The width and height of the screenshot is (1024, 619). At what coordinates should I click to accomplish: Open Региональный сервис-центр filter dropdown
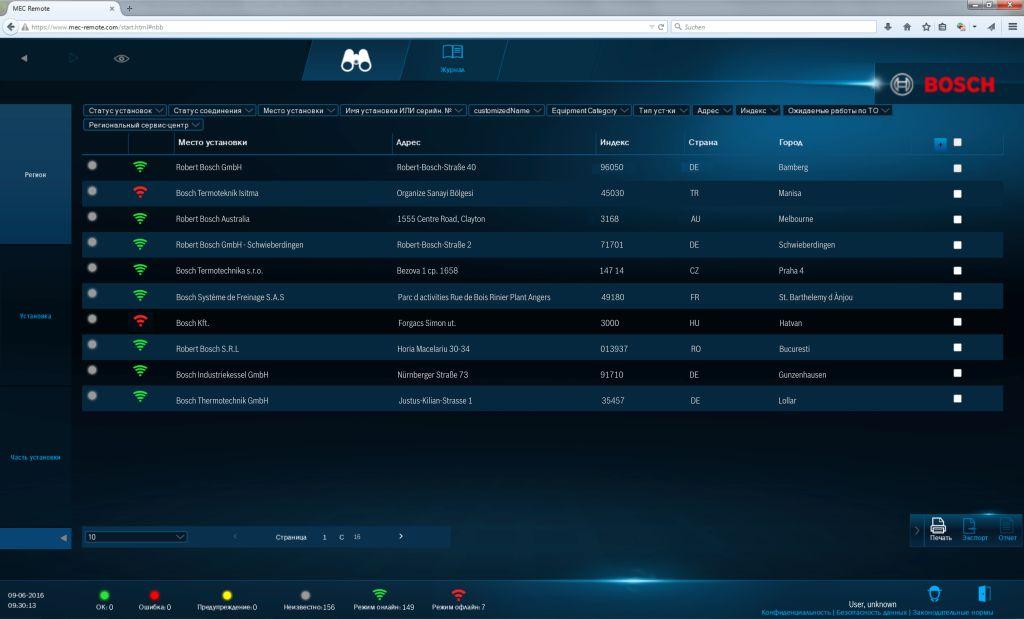point(143,125)
